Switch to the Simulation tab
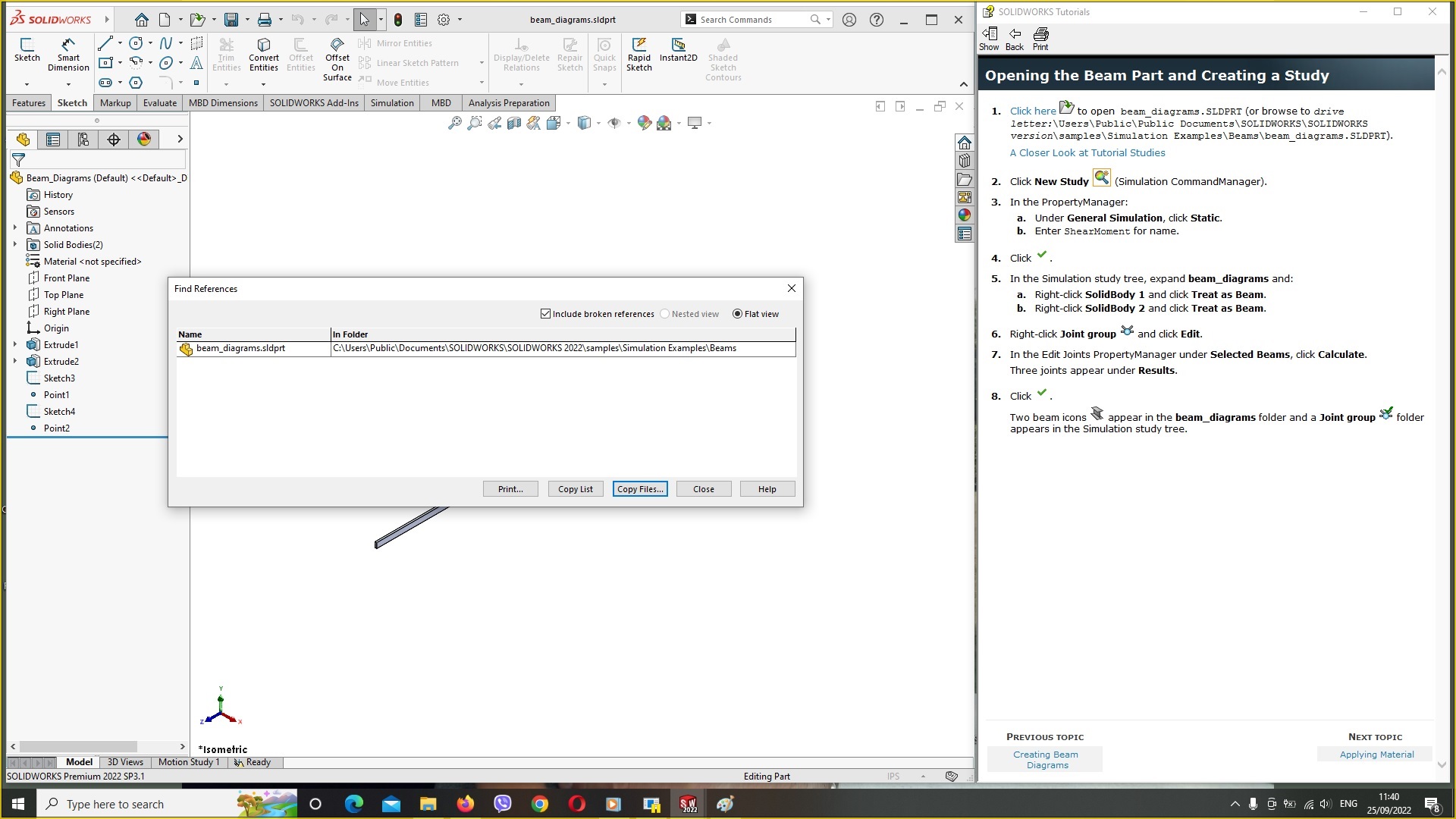The width and height of the screenshot is (1456, 819). [x=391, y=103]
